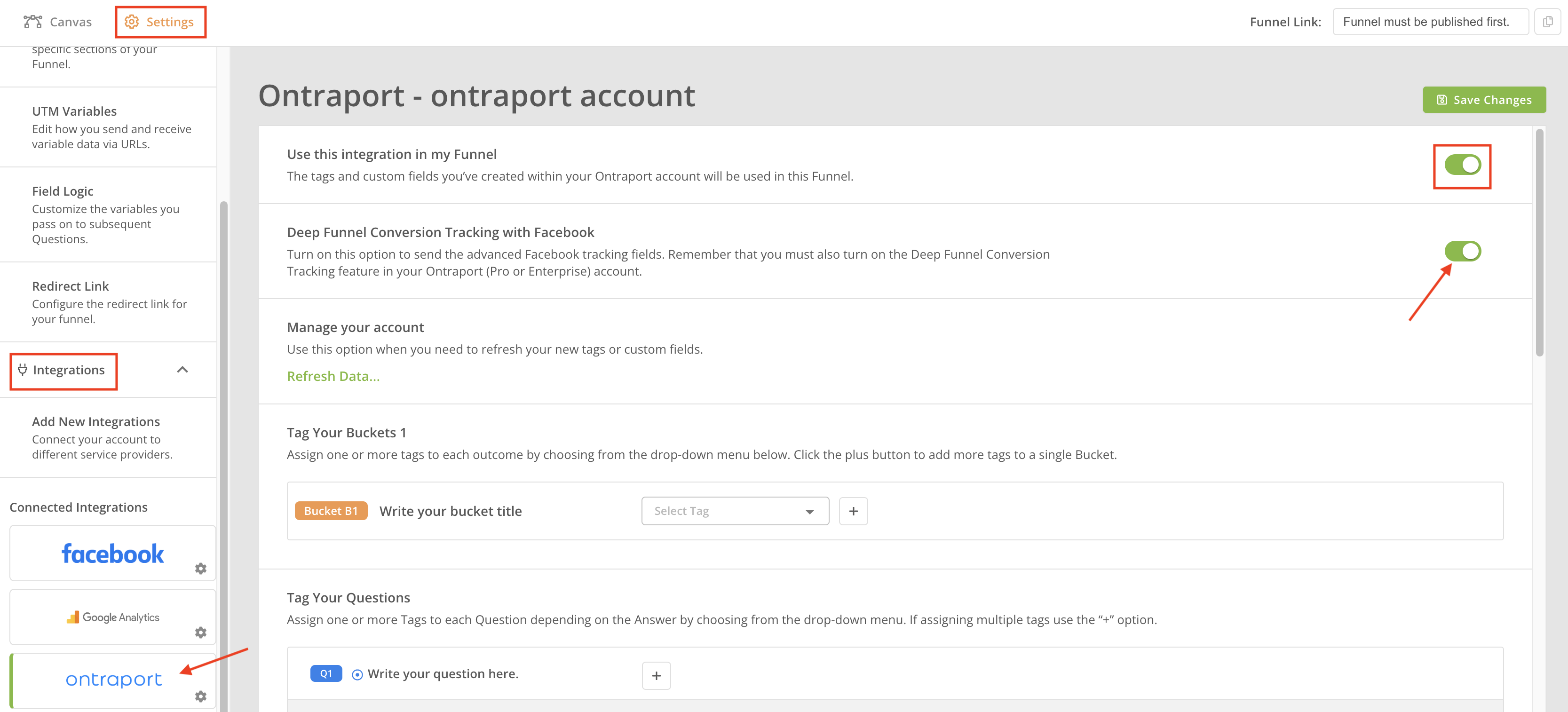Viewport: 1568px width, 712px height.
Task: Click plus button beside Bucket B1 tag
Action: pos(853,511)
